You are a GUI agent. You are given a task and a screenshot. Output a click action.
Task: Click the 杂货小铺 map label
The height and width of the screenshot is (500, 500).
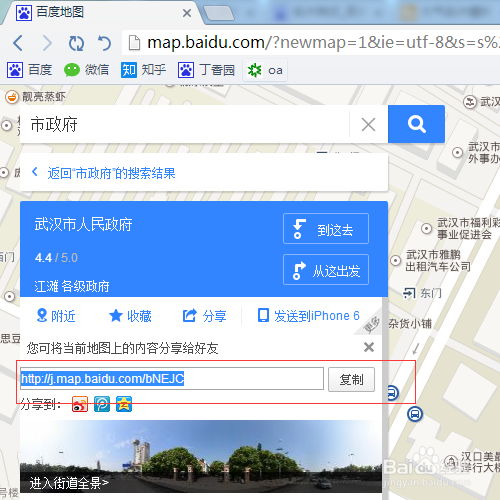(x=410, y=323)
